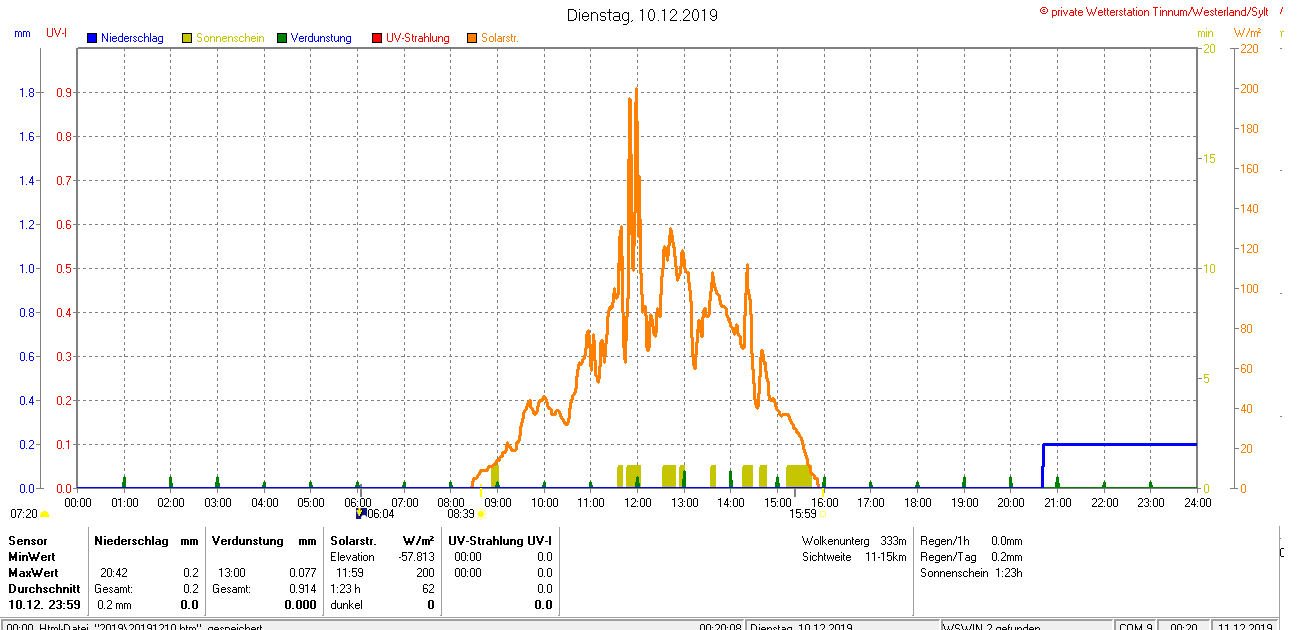Click the 20:42 precipitation max time cell
The height and width of the screenshot is (630, 1310).
click(113, 573)
